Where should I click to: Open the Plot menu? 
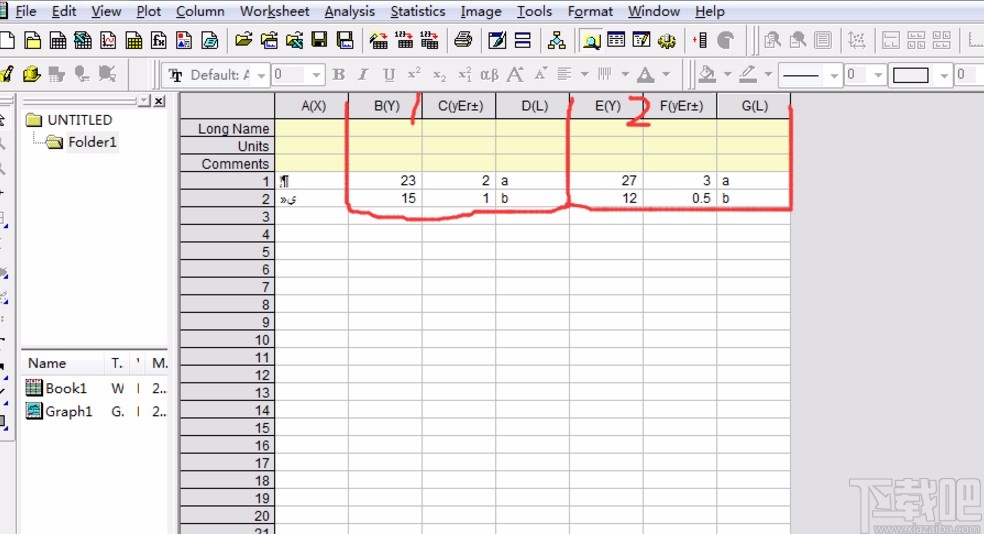(149, 11)
